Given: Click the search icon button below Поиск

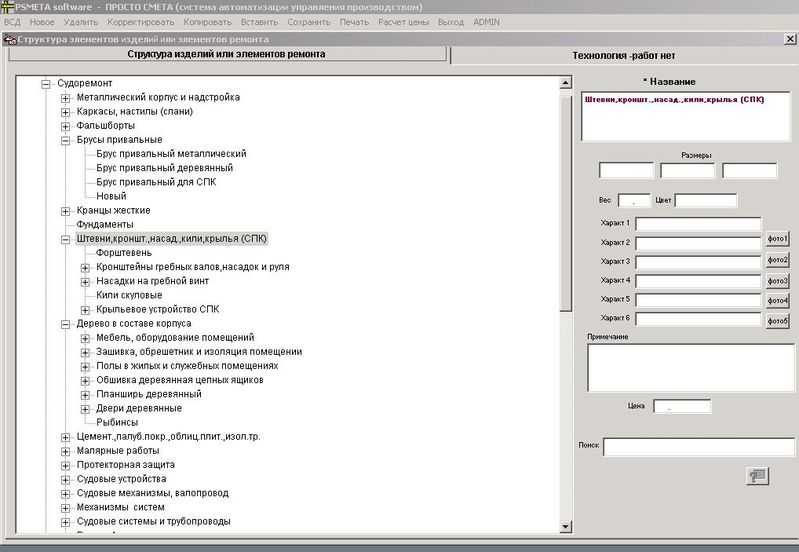Looking at the screenshot, I should [x=757, y=476].
